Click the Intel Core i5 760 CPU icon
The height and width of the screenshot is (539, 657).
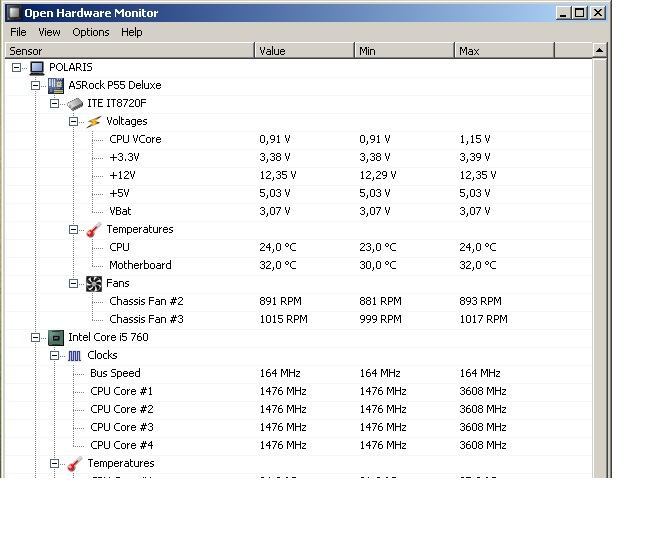tap(56, 338)
